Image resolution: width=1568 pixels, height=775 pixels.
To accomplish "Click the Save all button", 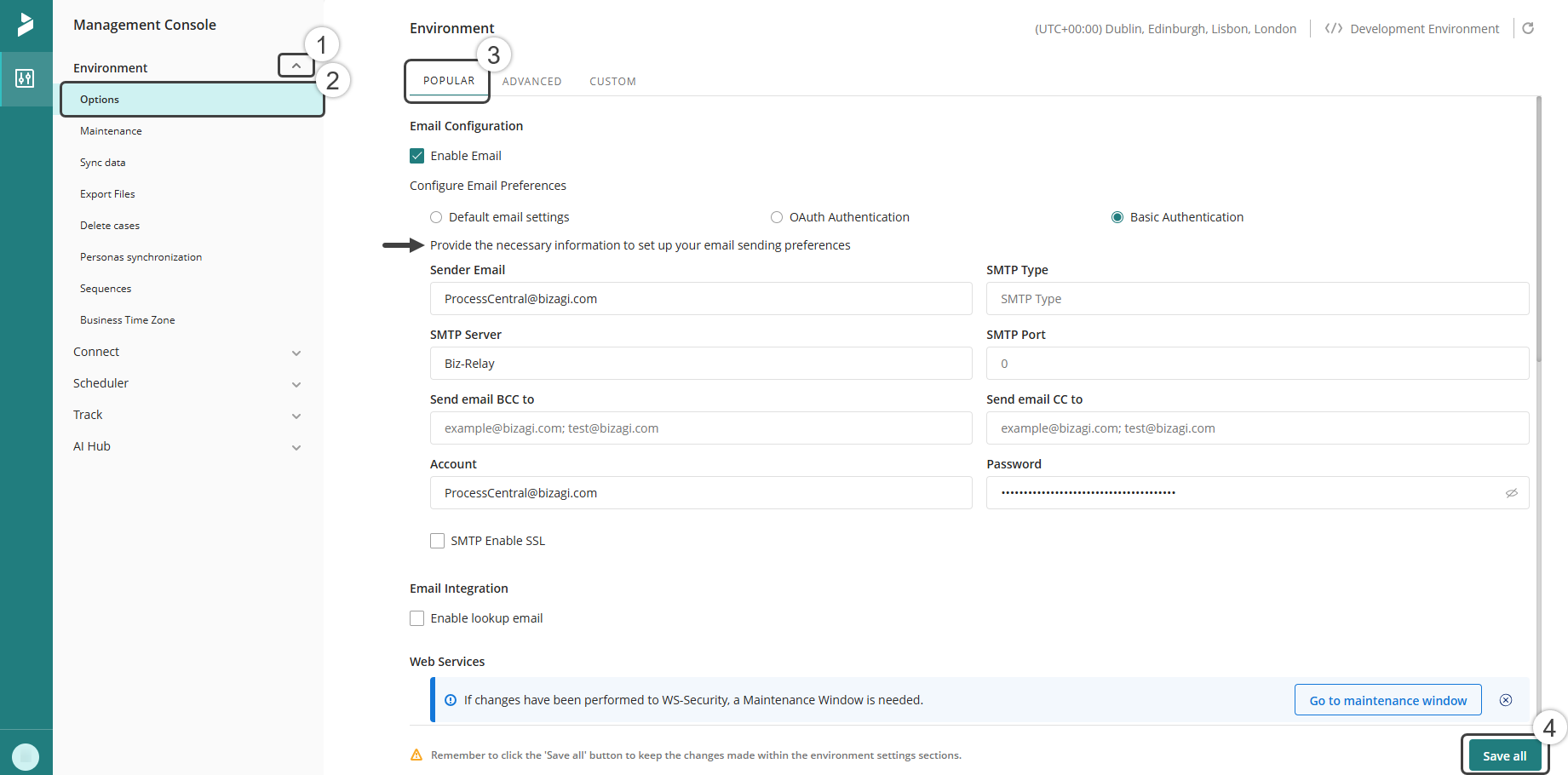I will tap(1504, 755).
